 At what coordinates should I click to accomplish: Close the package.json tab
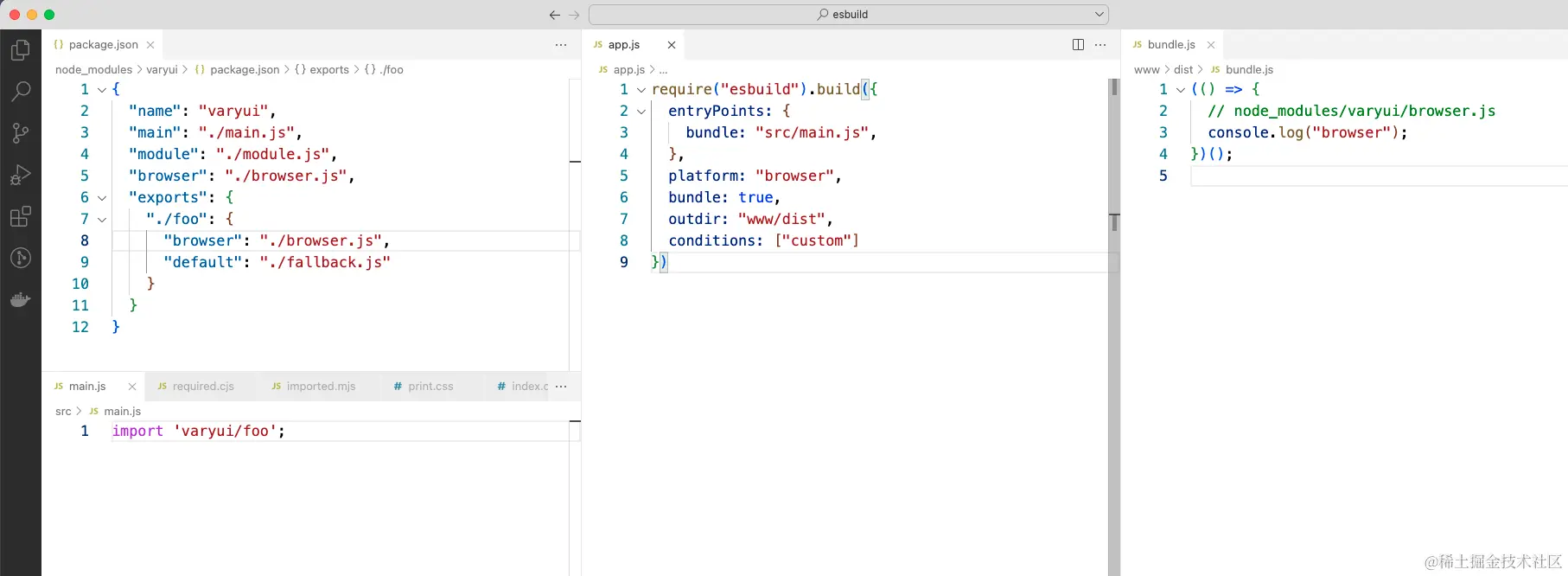coord(150,45)
